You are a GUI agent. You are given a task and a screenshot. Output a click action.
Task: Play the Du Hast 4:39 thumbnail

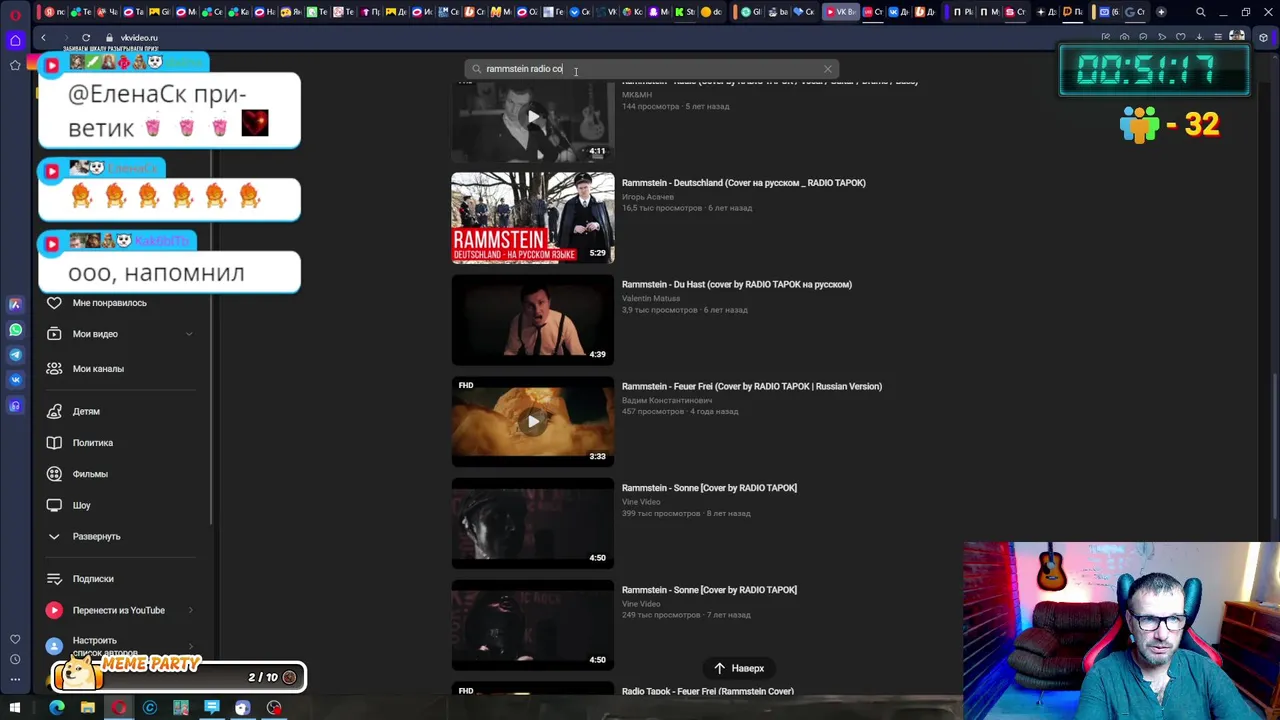pos(533,320)
